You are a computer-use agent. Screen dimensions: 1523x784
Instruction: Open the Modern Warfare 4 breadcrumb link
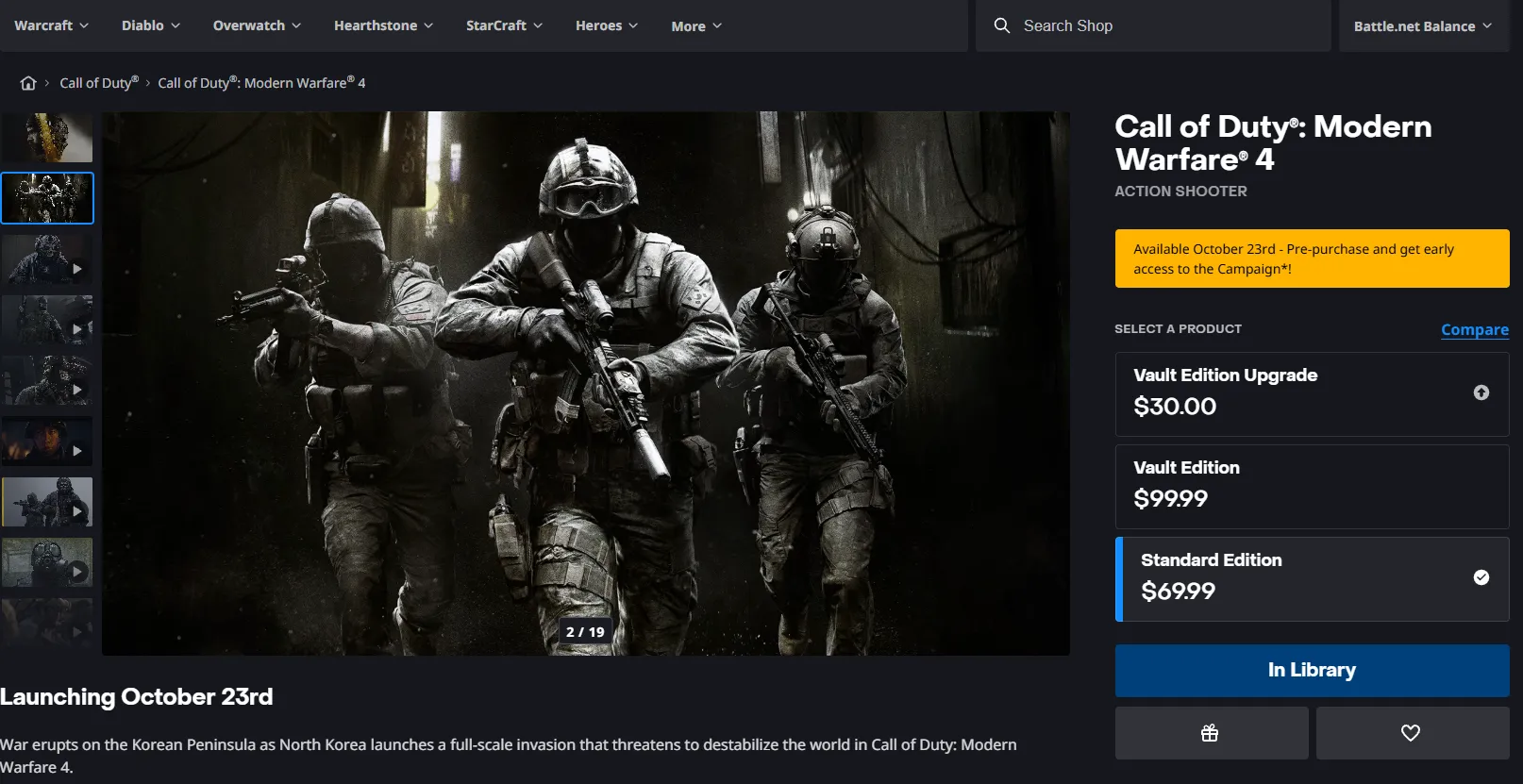click(x=261, y=83)
